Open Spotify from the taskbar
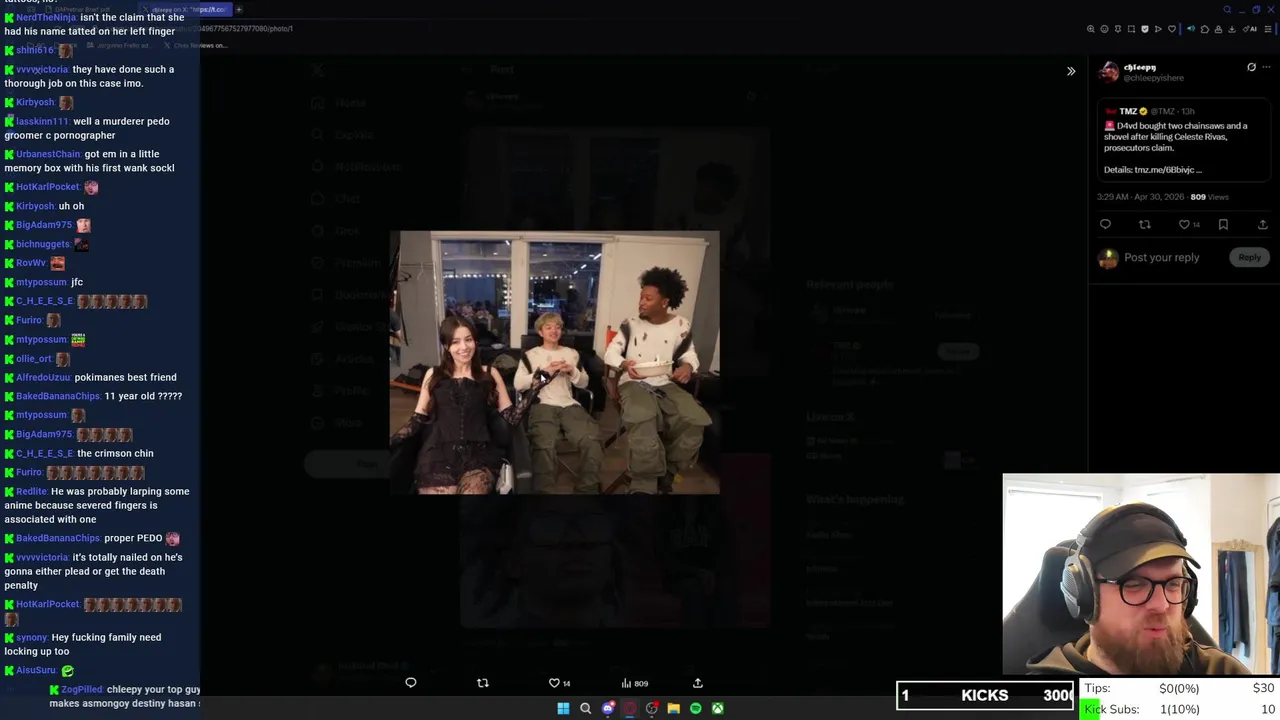Screen dimensions: 1280x720 pos(696,708)
